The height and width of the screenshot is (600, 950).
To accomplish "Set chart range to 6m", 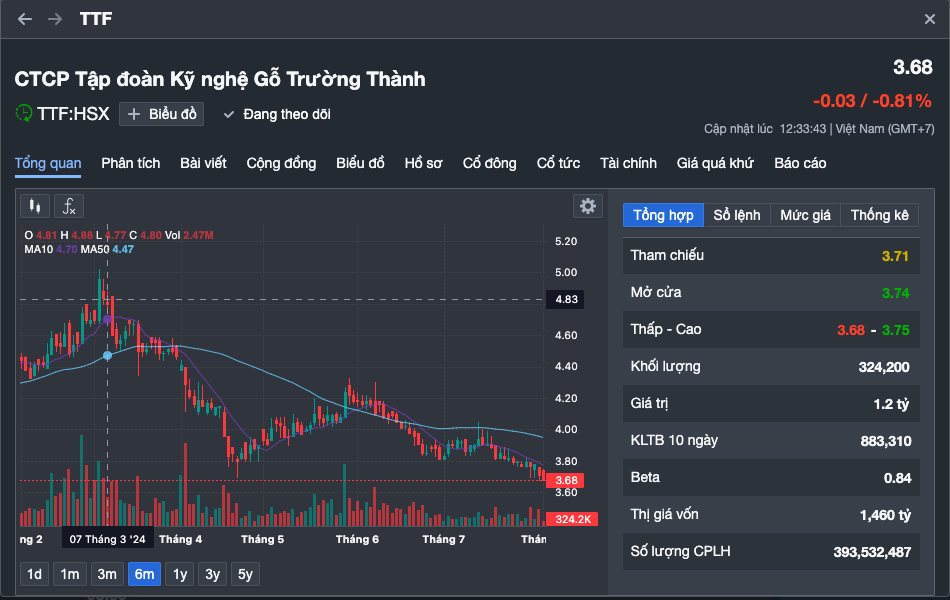I will click(x=144, y=574).
